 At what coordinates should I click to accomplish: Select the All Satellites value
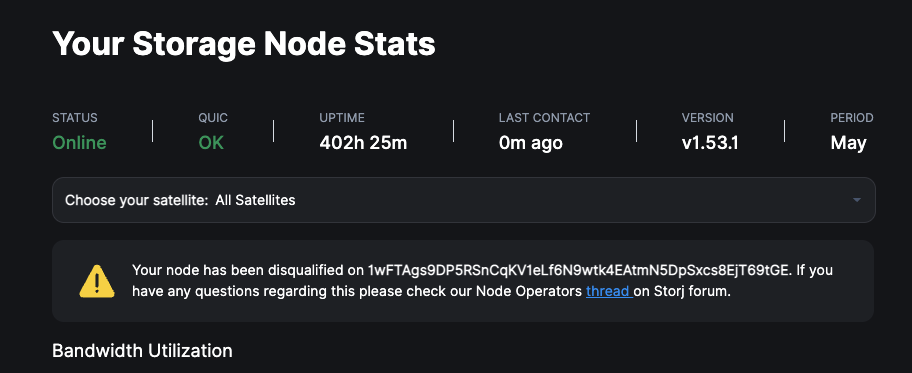pyautogui.click(x=255, y=200)
